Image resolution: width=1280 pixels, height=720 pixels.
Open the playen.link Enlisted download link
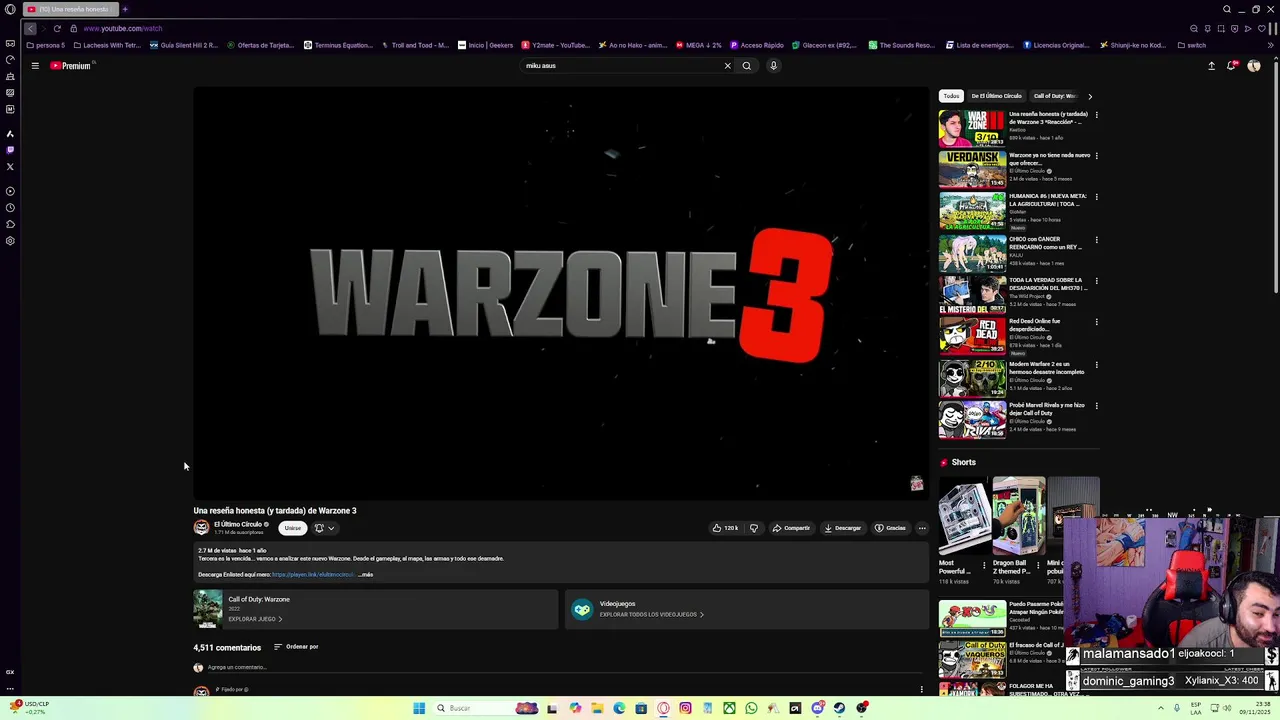click(312, 575)
